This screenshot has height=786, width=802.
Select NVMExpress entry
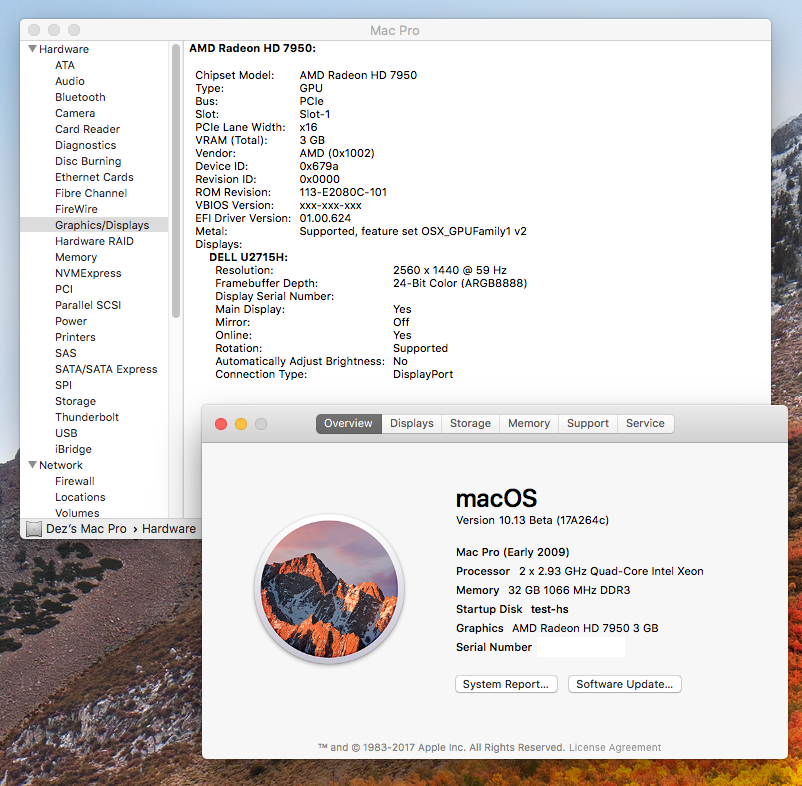coord(88,273)
